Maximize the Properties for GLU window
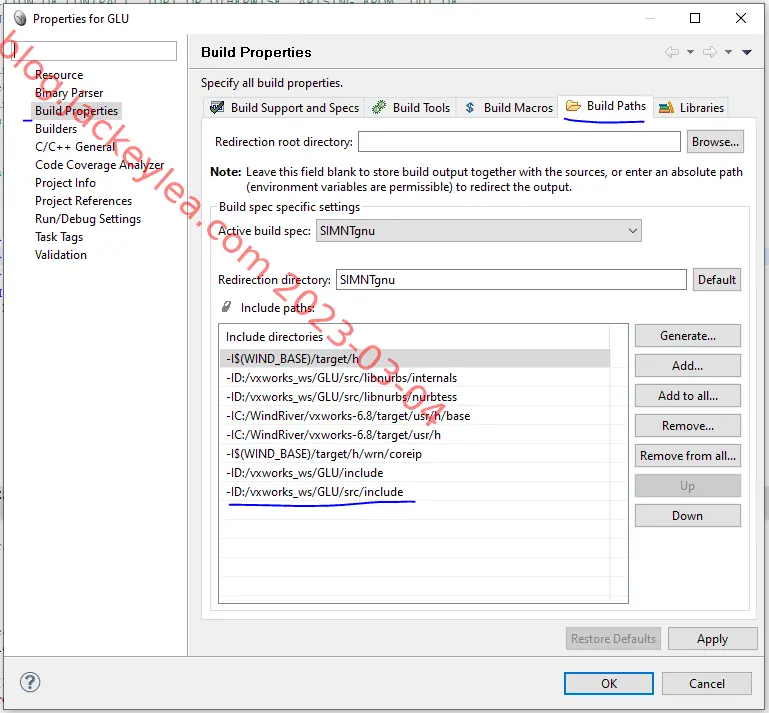The height and width of the screenshot is (713, 769). coord(695,18)
